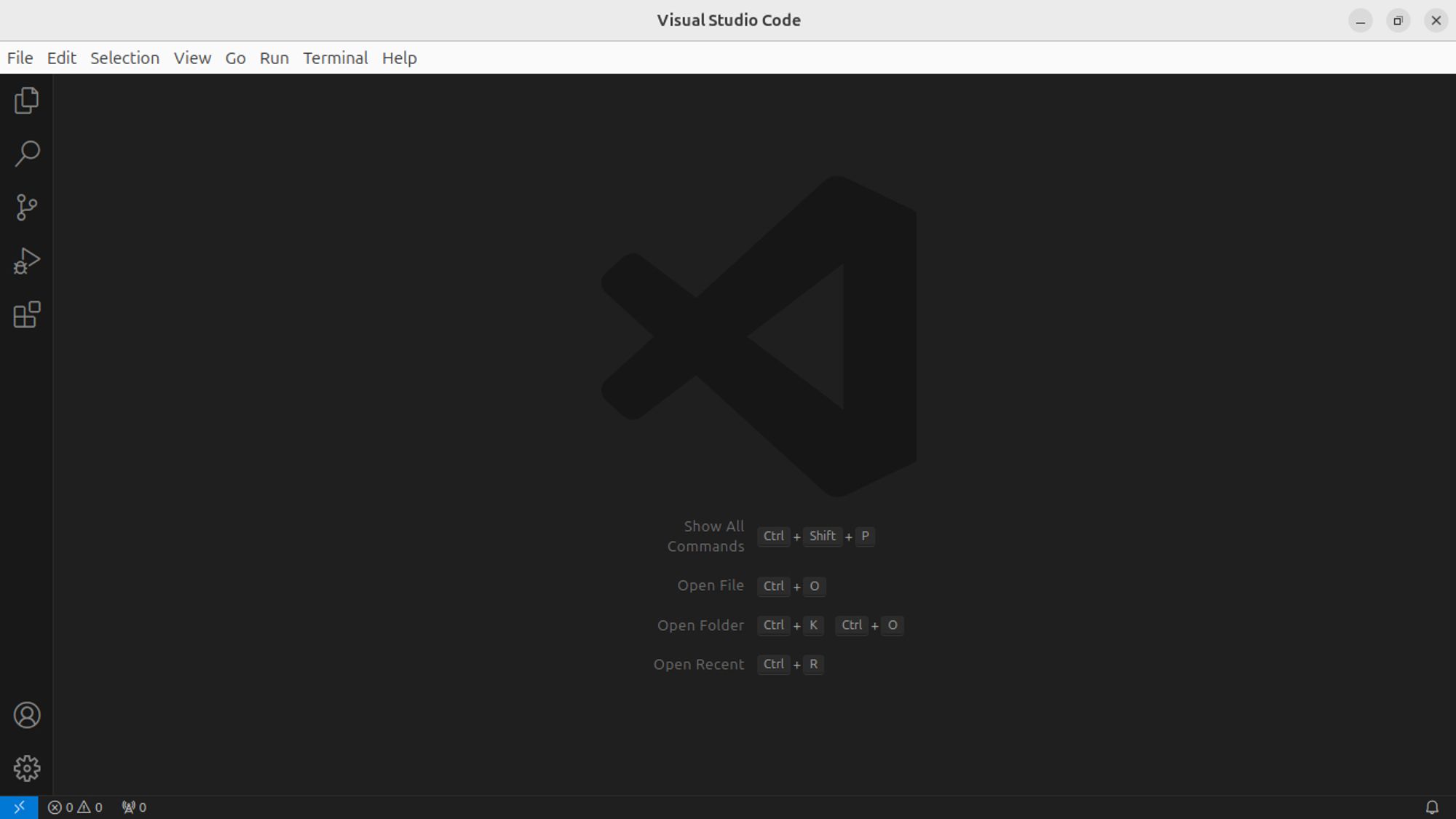Image resolution: width=1456 pixels, height=819 pixels.
Task: Open the Manage gear icon
Action: point(27,768)
